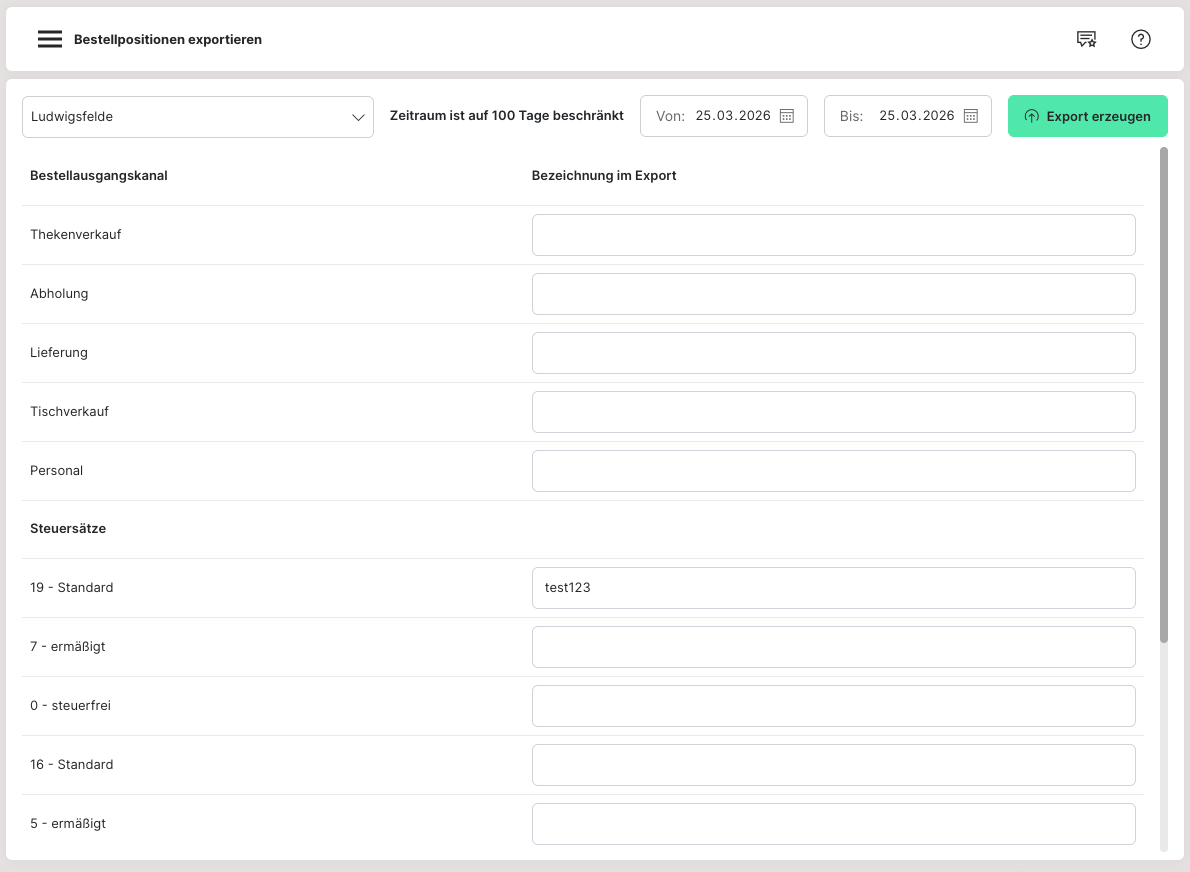Open the calendar for Von date
Screen dimensions: 1190x872
point(787,116)
